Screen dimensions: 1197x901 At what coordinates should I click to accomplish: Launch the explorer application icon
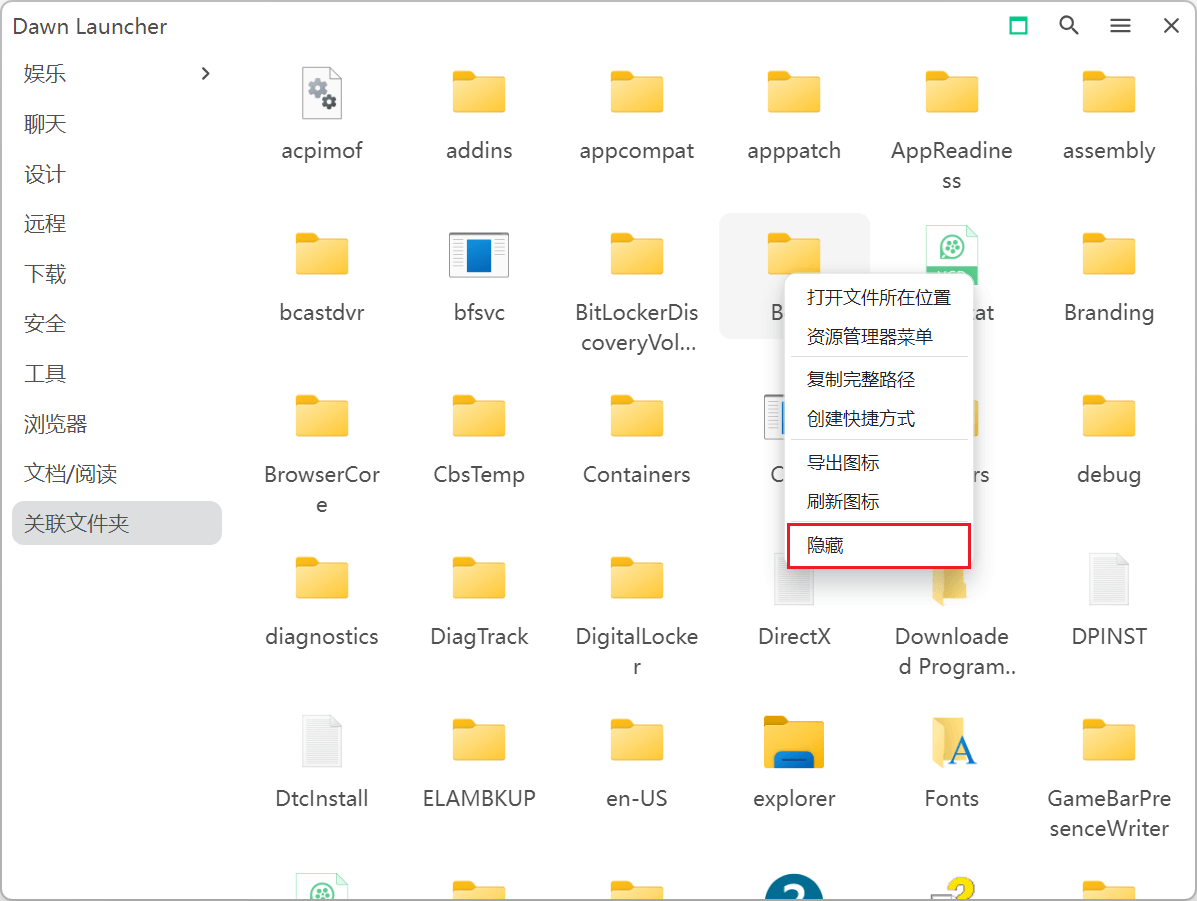point(794,741)
